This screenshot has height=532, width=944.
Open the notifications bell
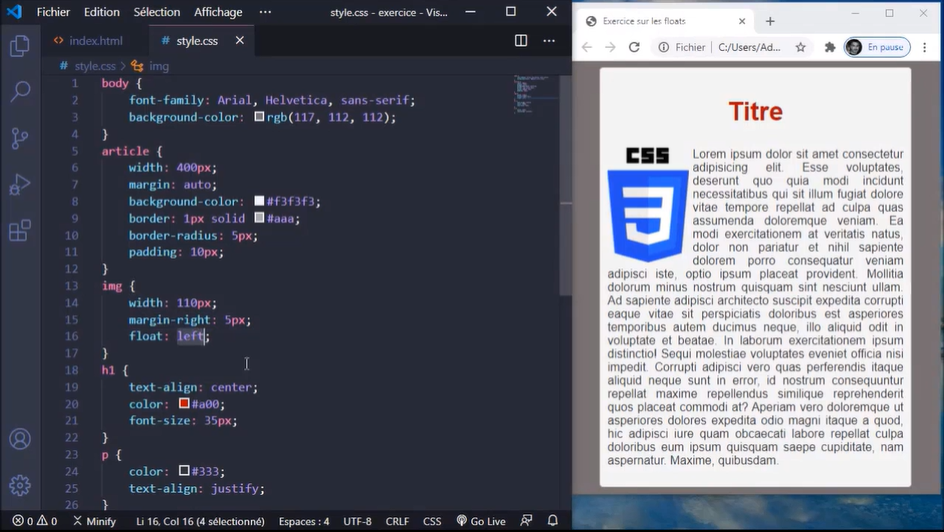(x=553, y=521)
